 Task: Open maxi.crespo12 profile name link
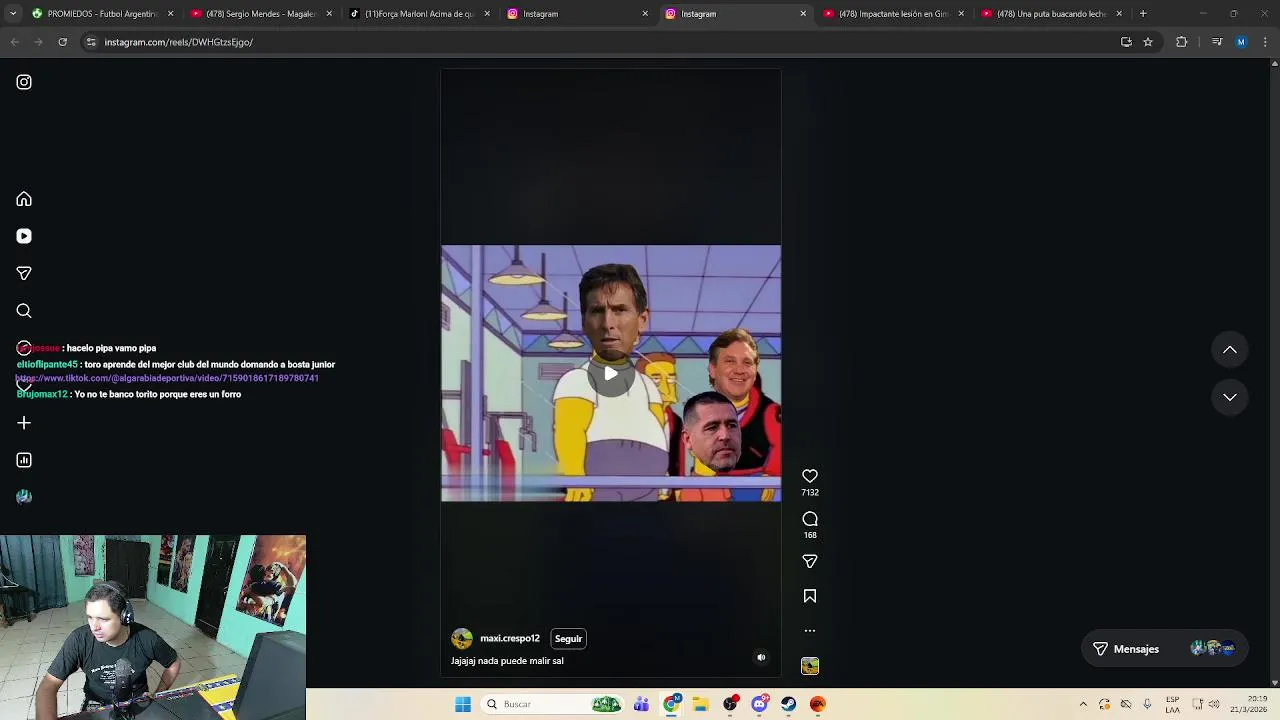510,638
